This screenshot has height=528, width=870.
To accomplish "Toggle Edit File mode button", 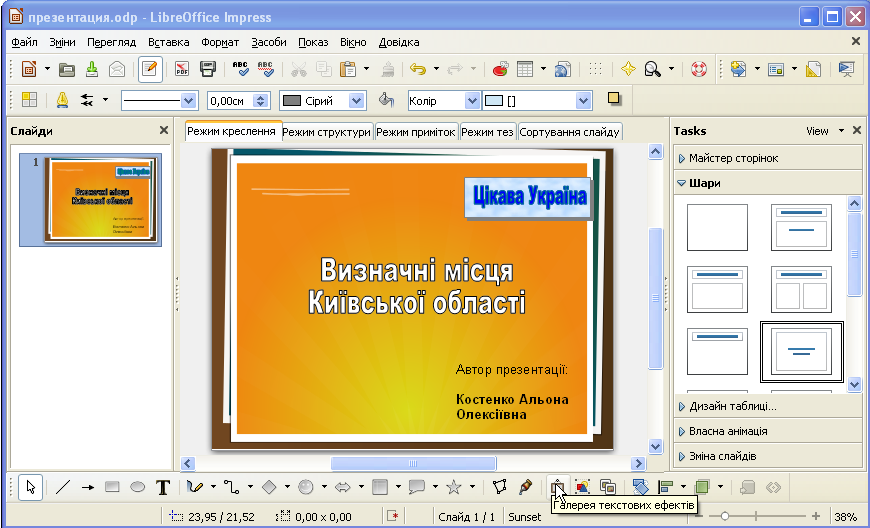I will (x=150, y=69).
